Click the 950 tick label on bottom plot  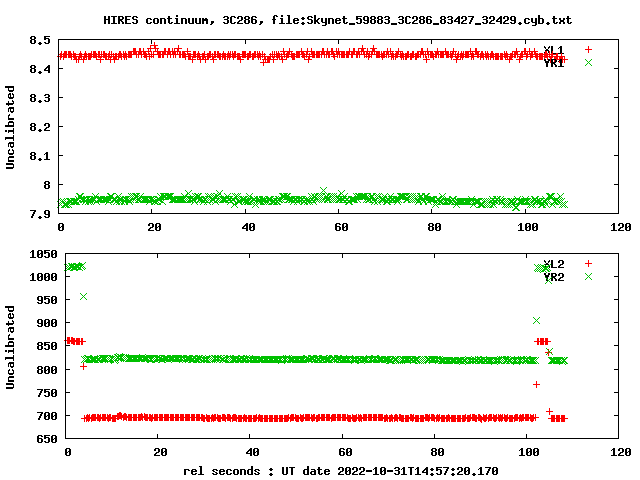click(47, 300)
